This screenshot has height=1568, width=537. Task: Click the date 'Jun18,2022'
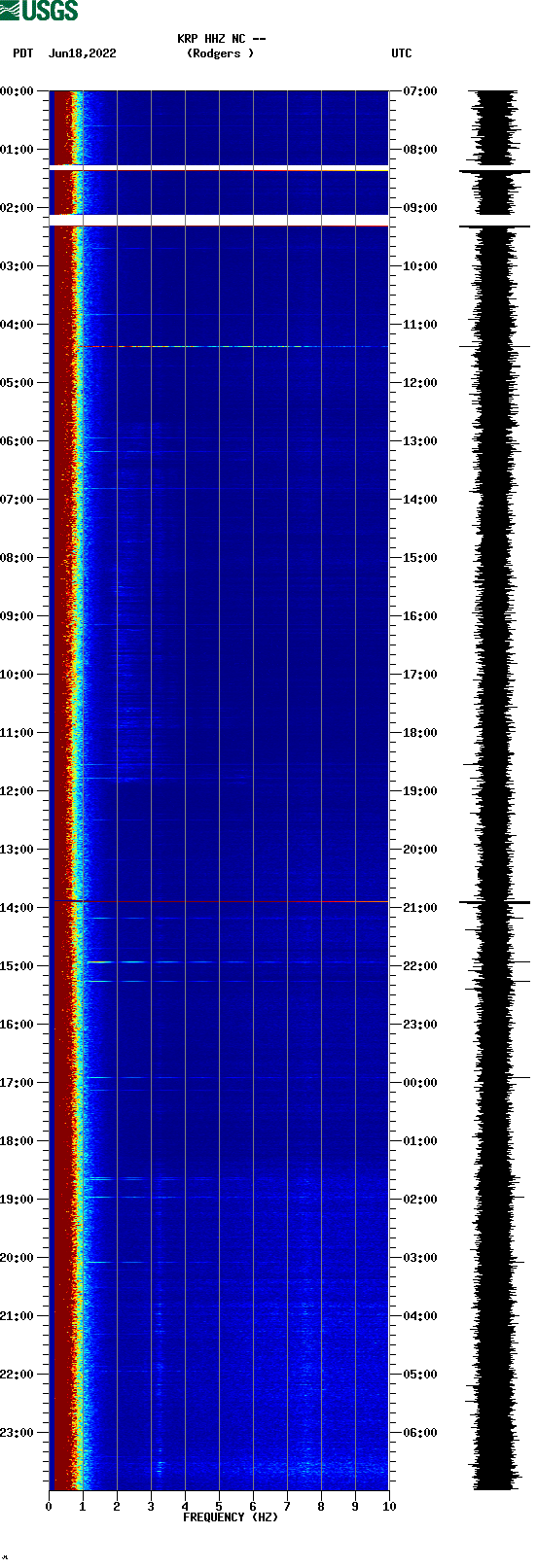(82, 53)
